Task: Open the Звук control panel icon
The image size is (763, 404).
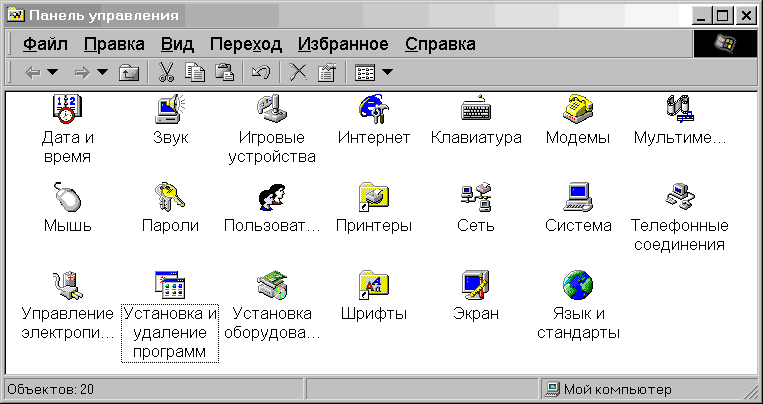Action: click(170, 108)
